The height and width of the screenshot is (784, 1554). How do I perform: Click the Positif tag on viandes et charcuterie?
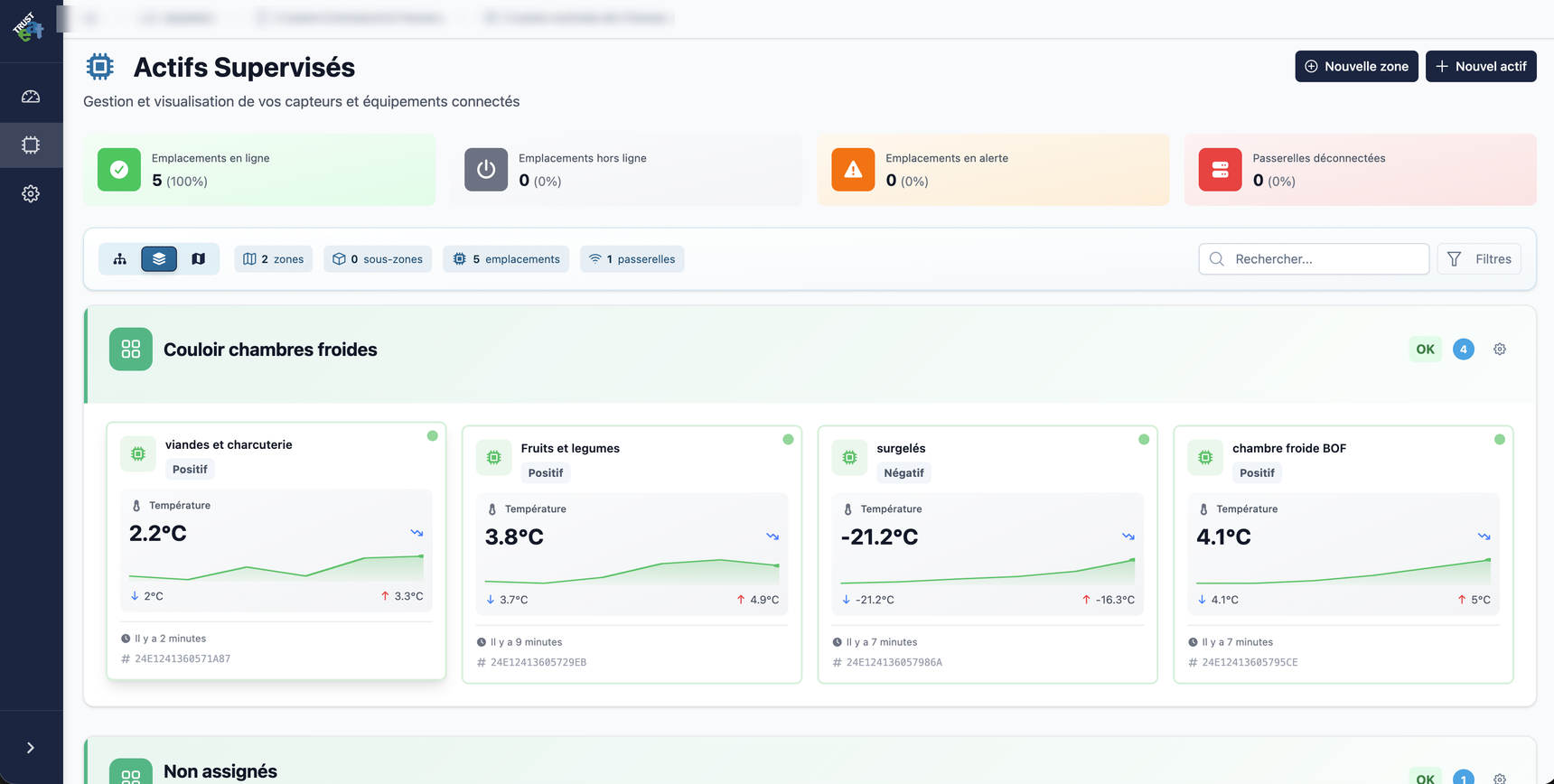pos(190,470)
